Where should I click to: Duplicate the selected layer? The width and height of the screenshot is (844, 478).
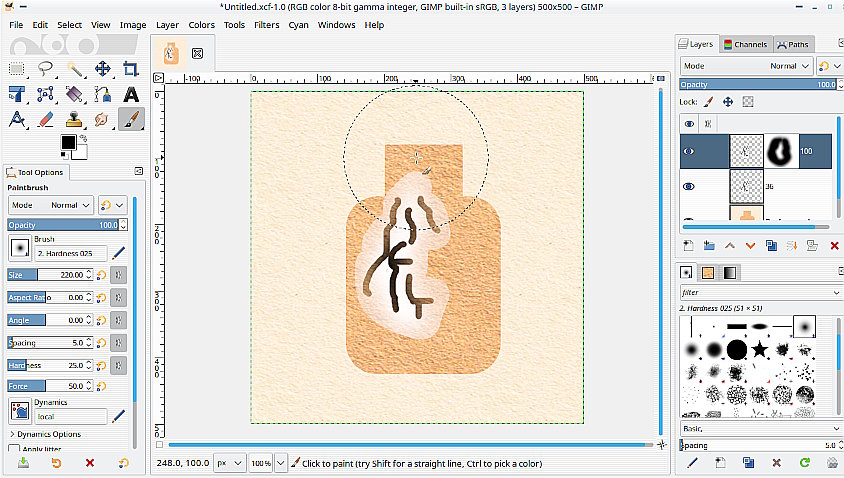(x=771, y=245)
